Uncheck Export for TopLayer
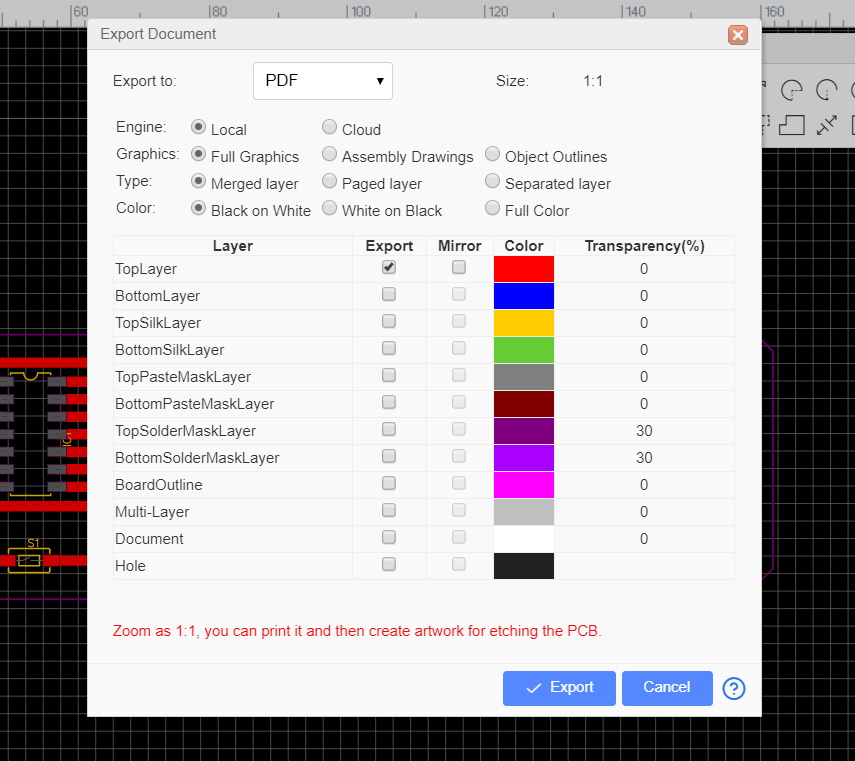 (x=389, y=267)
